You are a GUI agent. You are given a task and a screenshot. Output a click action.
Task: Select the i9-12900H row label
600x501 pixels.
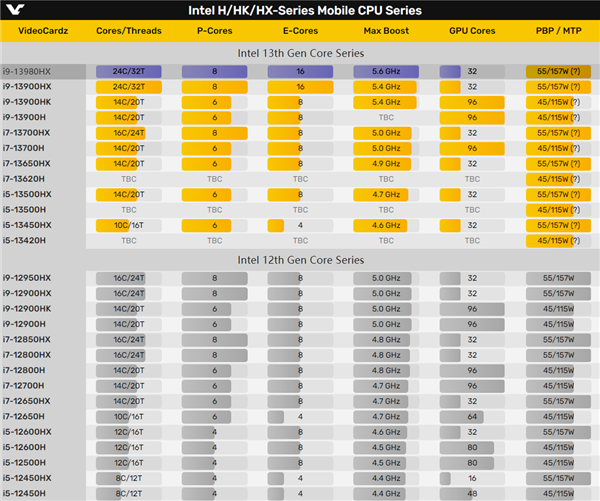pyautogui.click(x=24, y=324)
